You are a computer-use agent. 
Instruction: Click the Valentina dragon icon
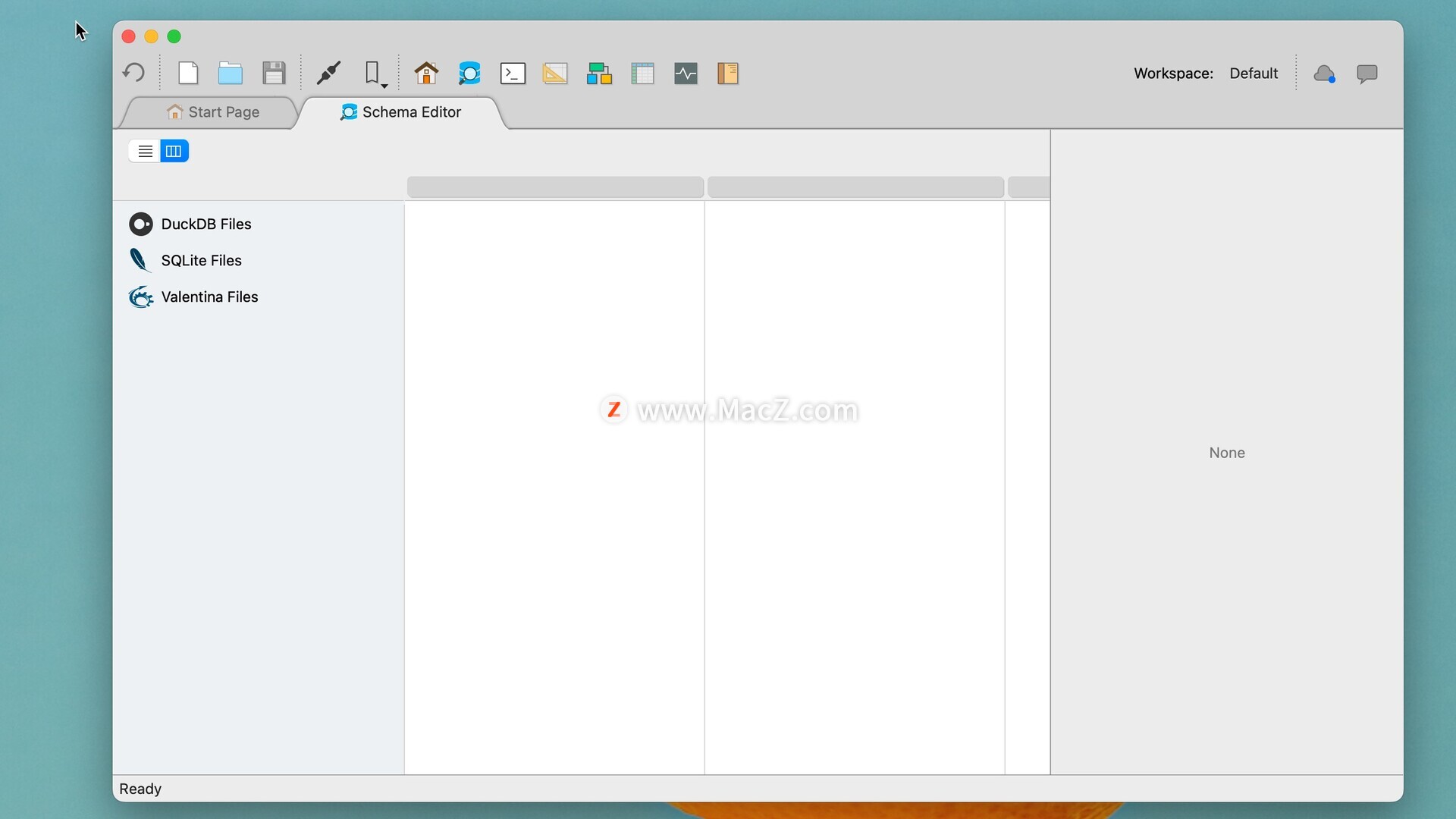coord(141,297)
